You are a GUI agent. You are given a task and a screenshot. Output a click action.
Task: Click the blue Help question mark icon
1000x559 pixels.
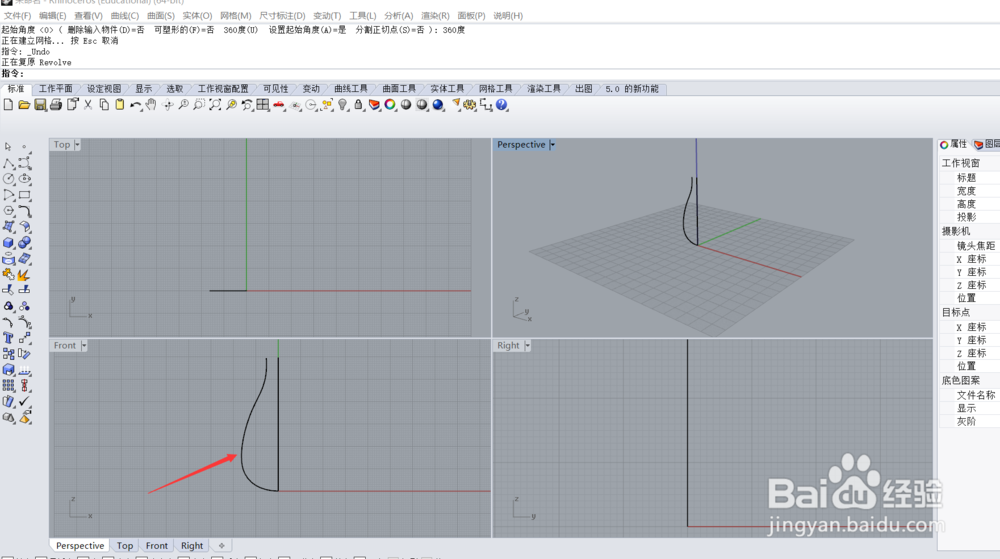pos(502,105)
